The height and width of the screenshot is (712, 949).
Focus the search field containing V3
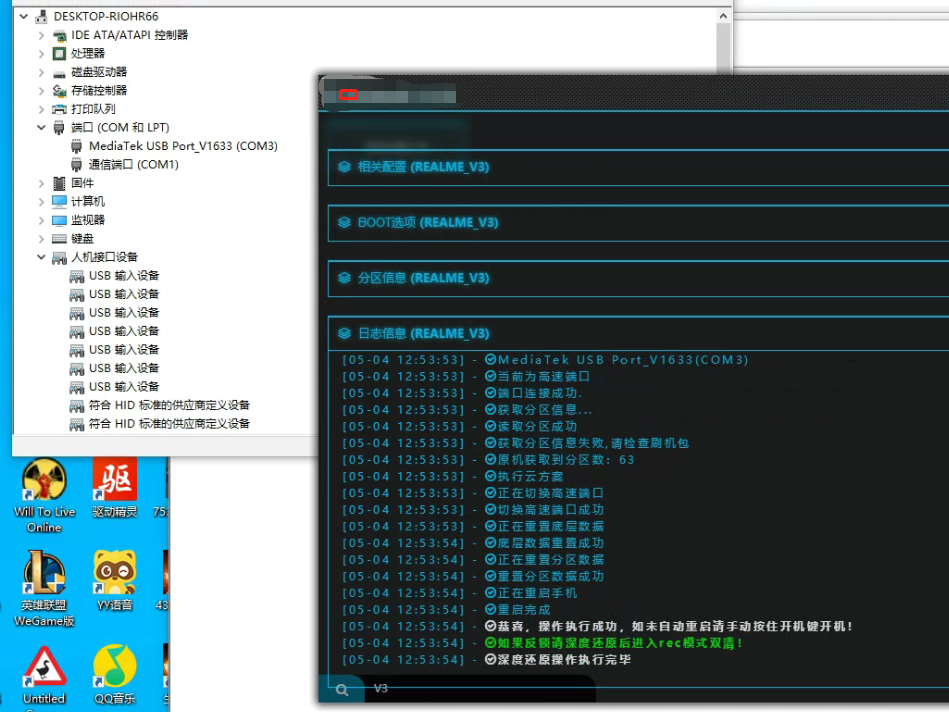[x=481, y=689]
